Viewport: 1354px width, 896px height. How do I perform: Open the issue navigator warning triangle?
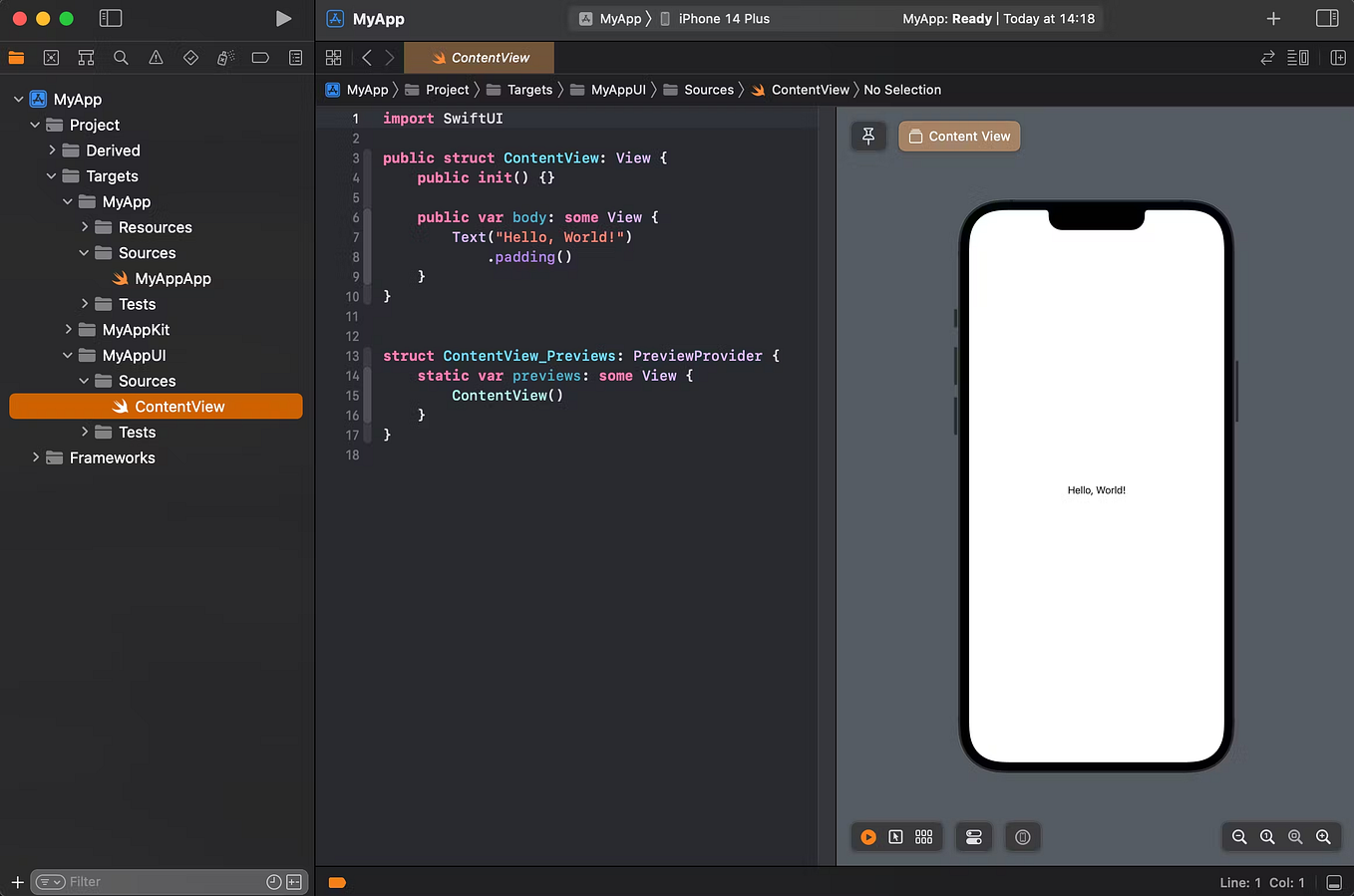click(x=156, y=57)
